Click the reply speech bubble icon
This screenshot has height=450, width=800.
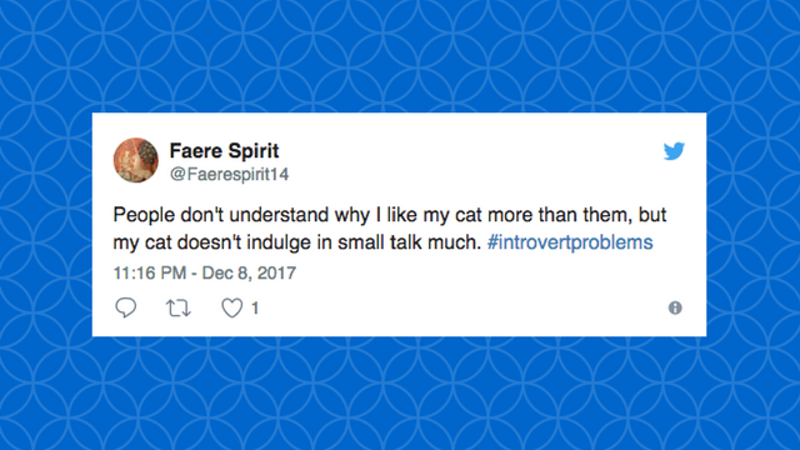[126, 308]
